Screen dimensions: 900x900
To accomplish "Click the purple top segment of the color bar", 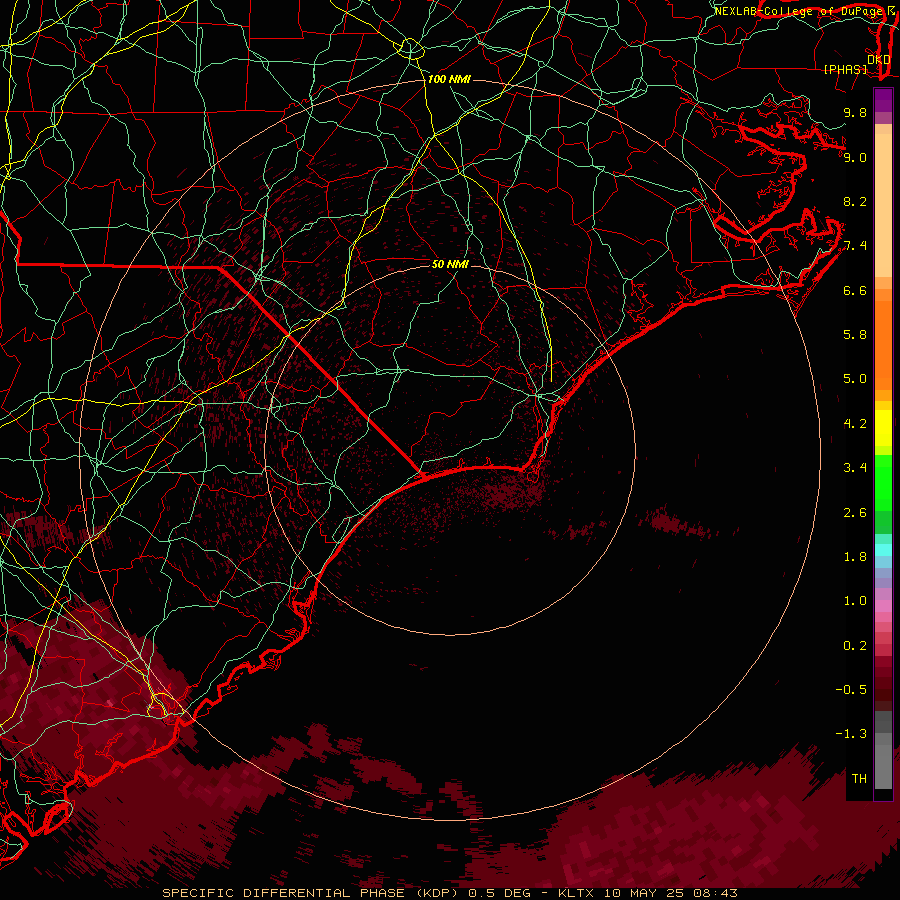I will (x=883, y=100).
